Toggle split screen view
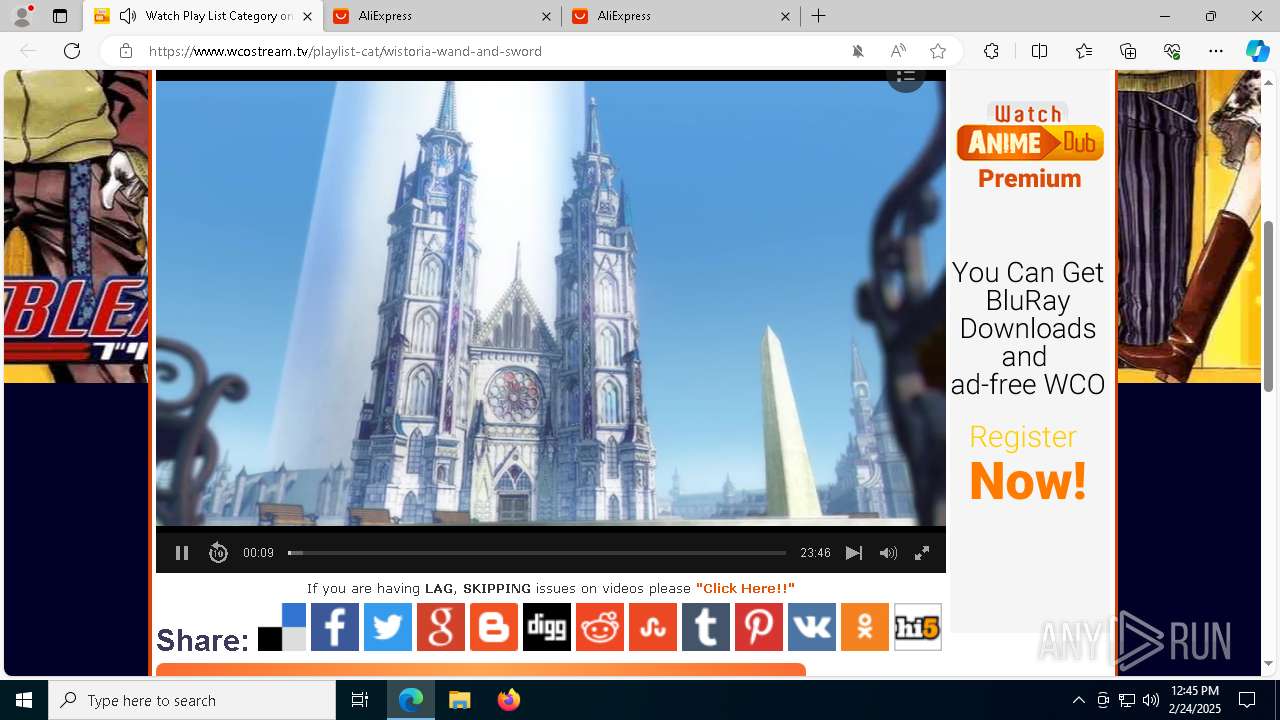 (1039, 51)
